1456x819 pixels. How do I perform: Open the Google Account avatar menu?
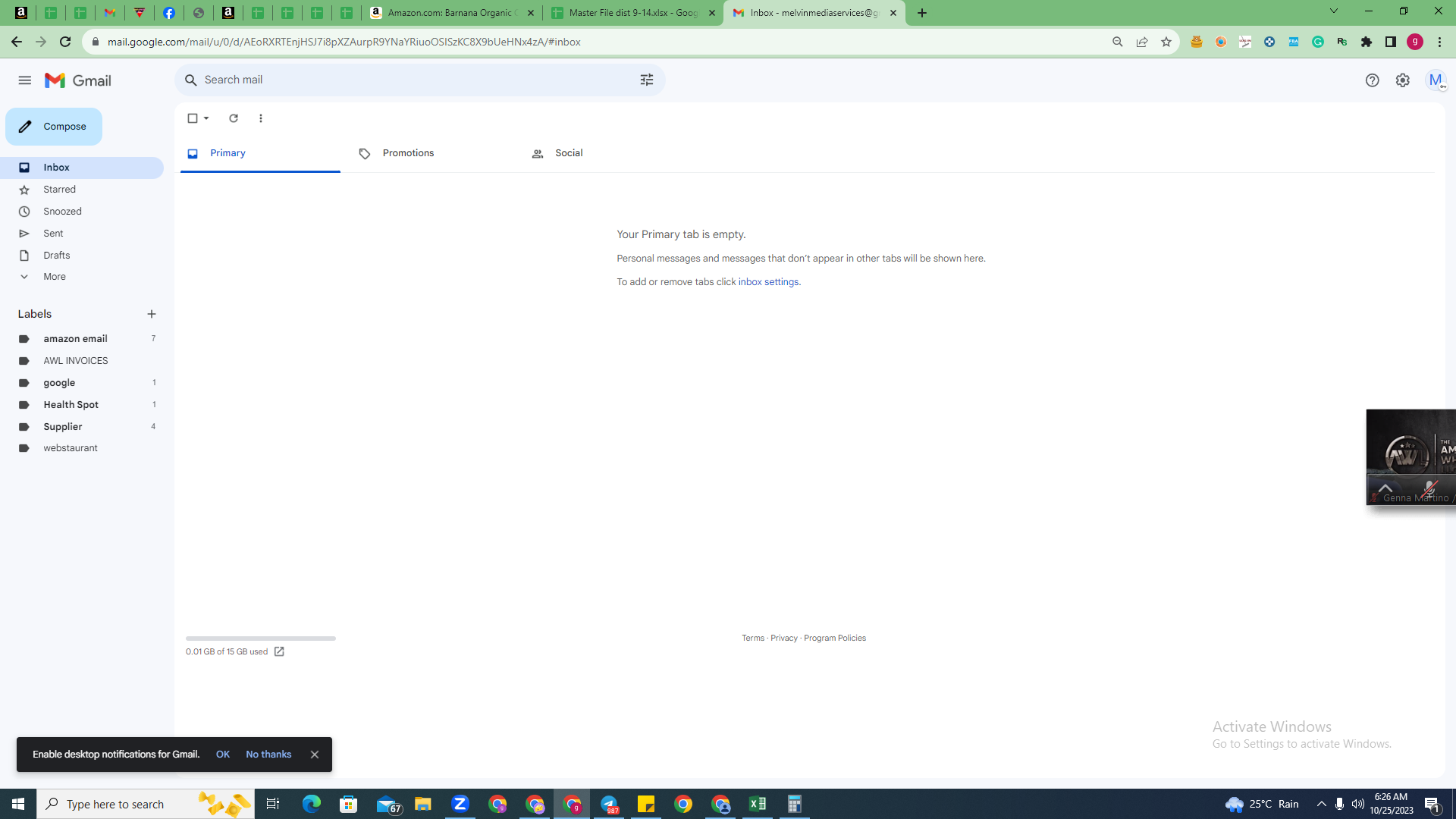point(1436,80)
